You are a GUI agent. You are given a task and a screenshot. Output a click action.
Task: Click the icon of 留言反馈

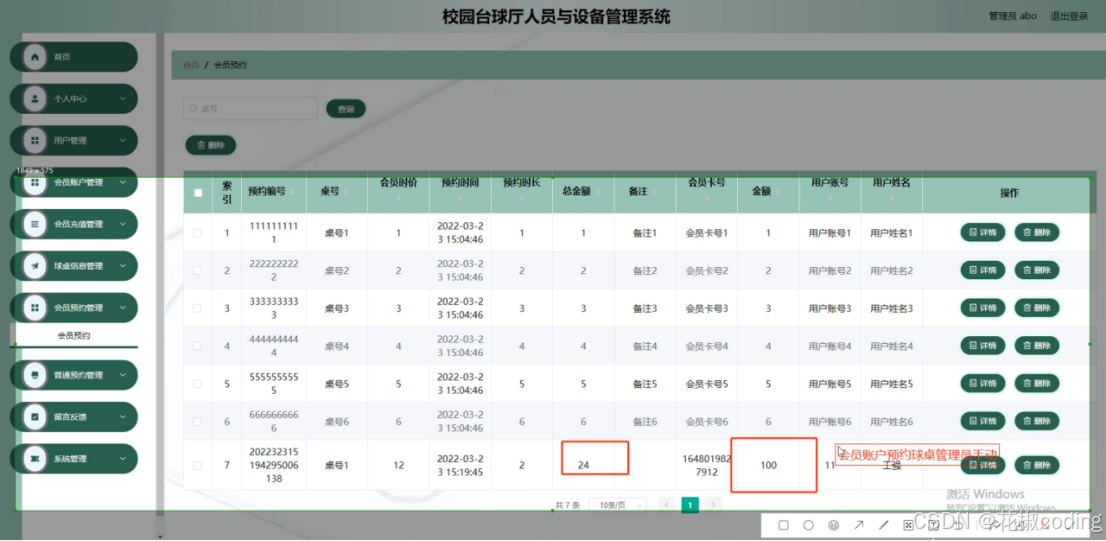click(35, 417)
